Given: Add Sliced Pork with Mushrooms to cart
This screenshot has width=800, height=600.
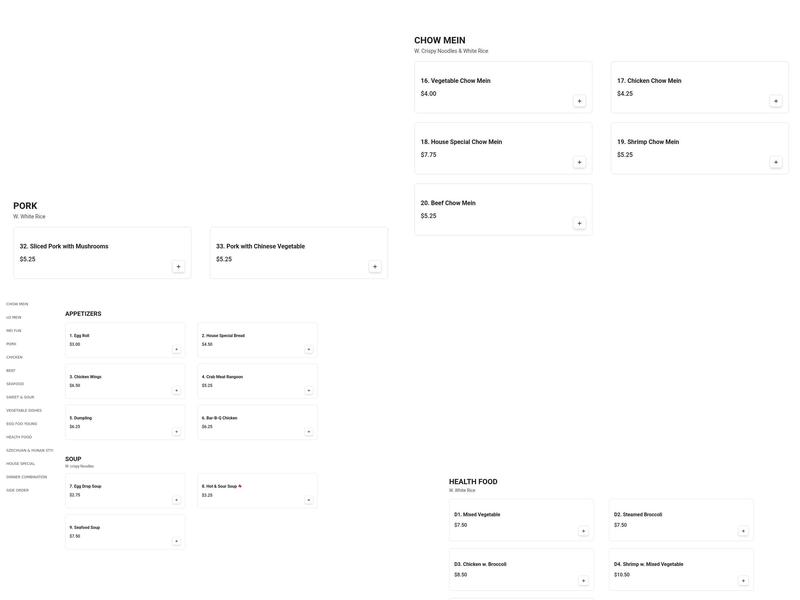Looking at the screenshot, I should [178, 267].
